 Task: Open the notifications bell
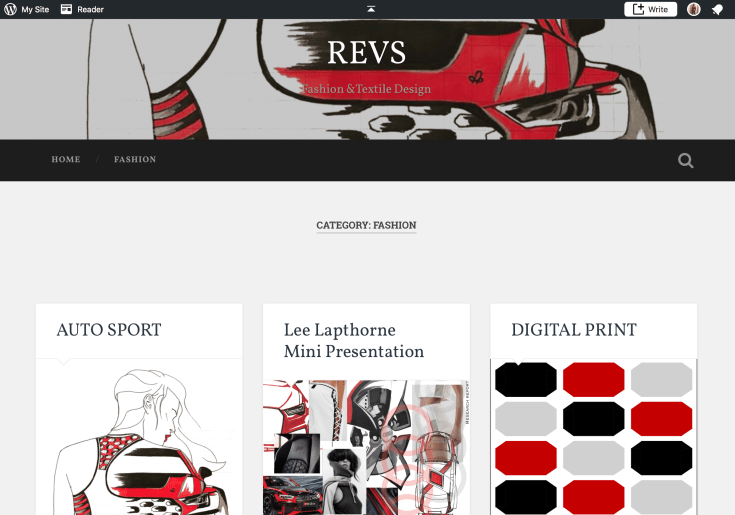[x=717, y=9]
